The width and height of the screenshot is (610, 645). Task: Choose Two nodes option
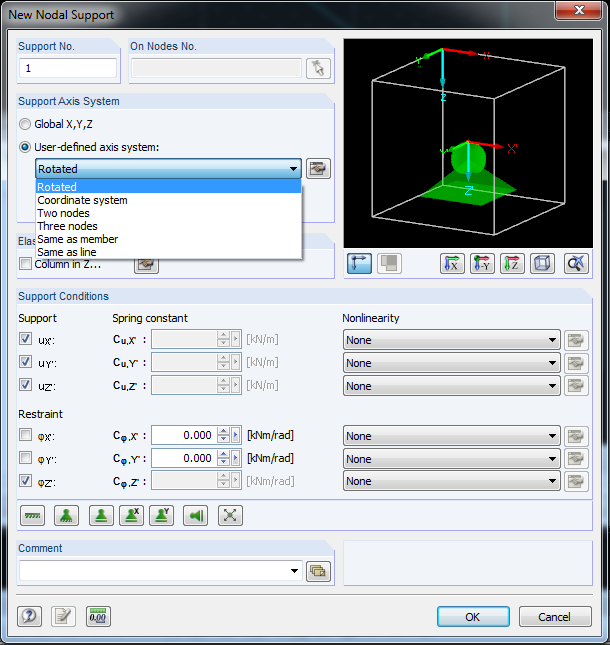[169, 213]
